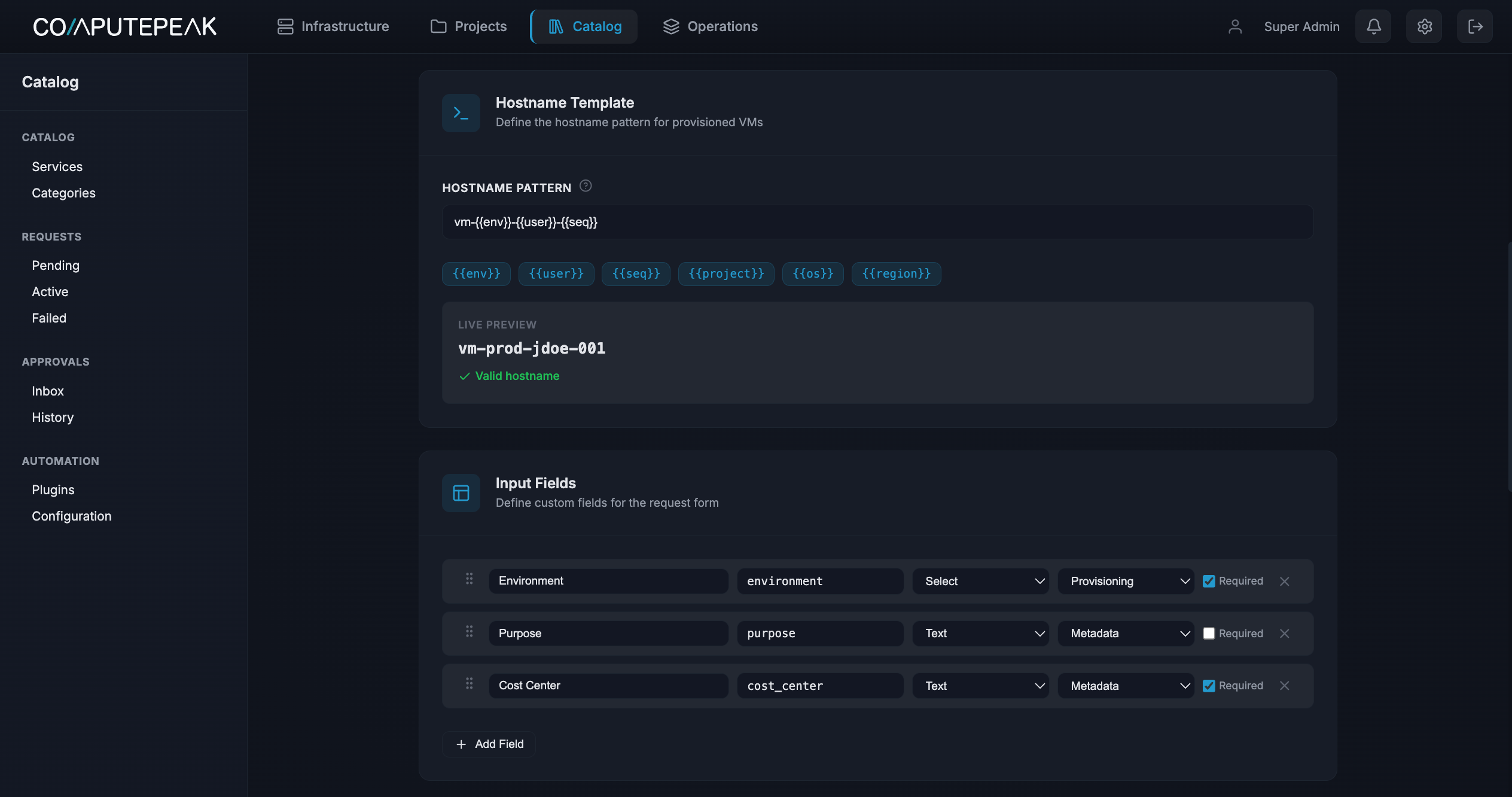Click the hostname pattern input field

click(x=877, y=222)
